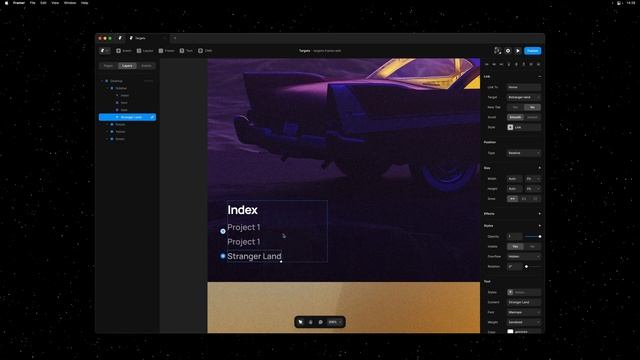Viewport: 640px width, 360px height.
Task: Click link badge beside Project 1 canvas text
Action: 223,231
